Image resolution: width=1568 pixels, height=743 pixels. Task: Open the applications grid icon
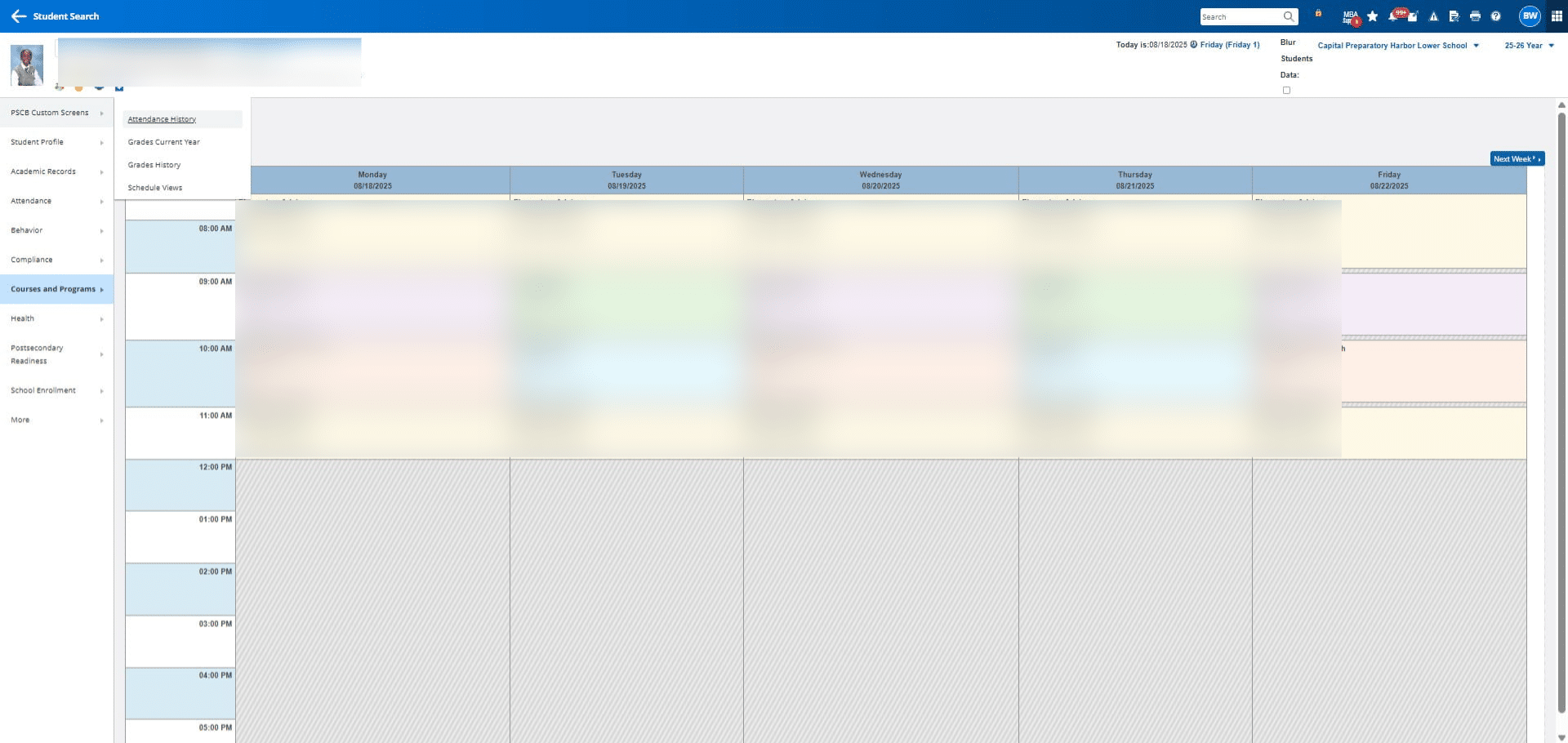tap(1557, 16)
